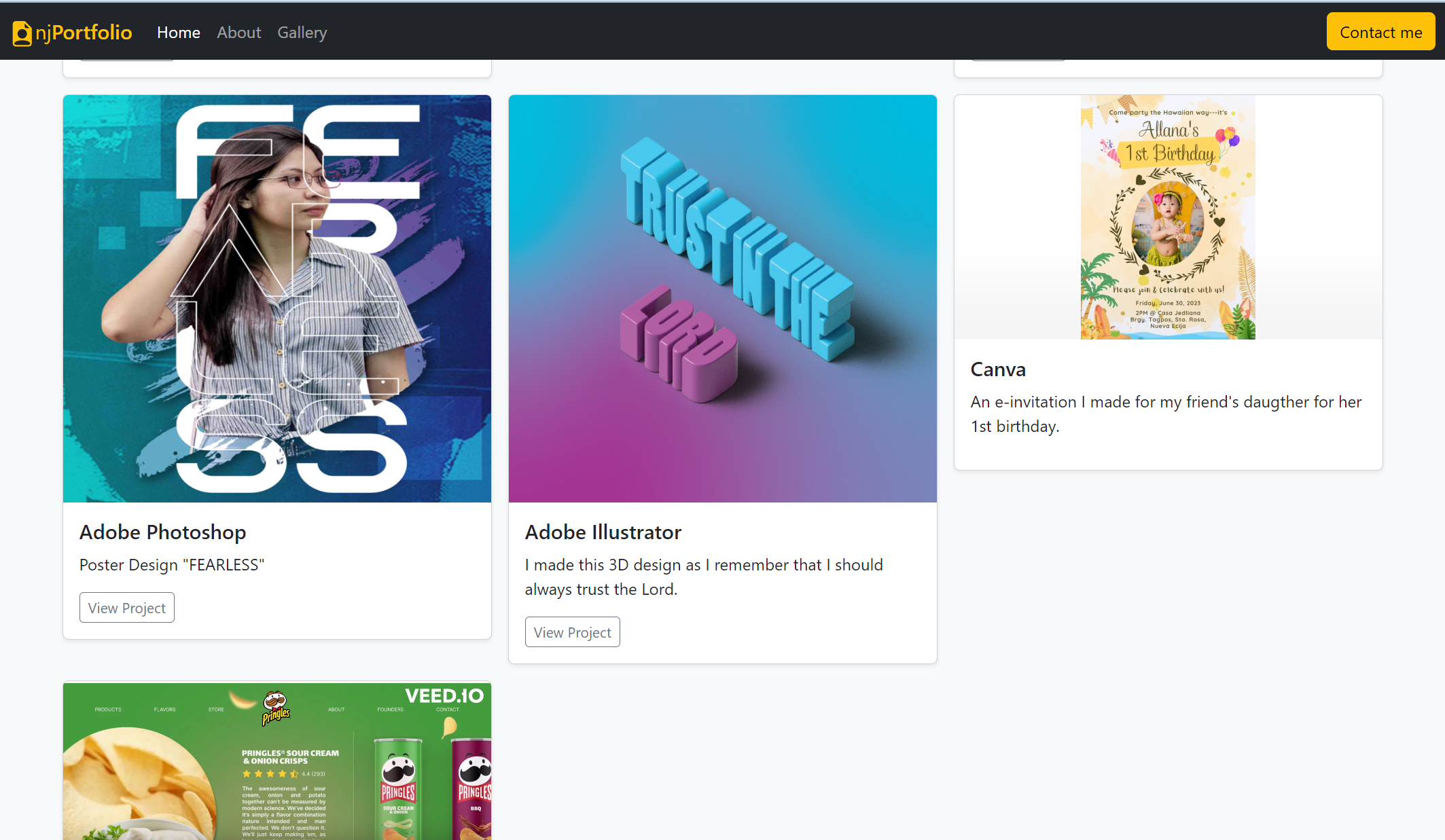Click the e-invitation description text
Image resolution: width=1445 pixels, height=840 pixels.
tap(1166, 414)
